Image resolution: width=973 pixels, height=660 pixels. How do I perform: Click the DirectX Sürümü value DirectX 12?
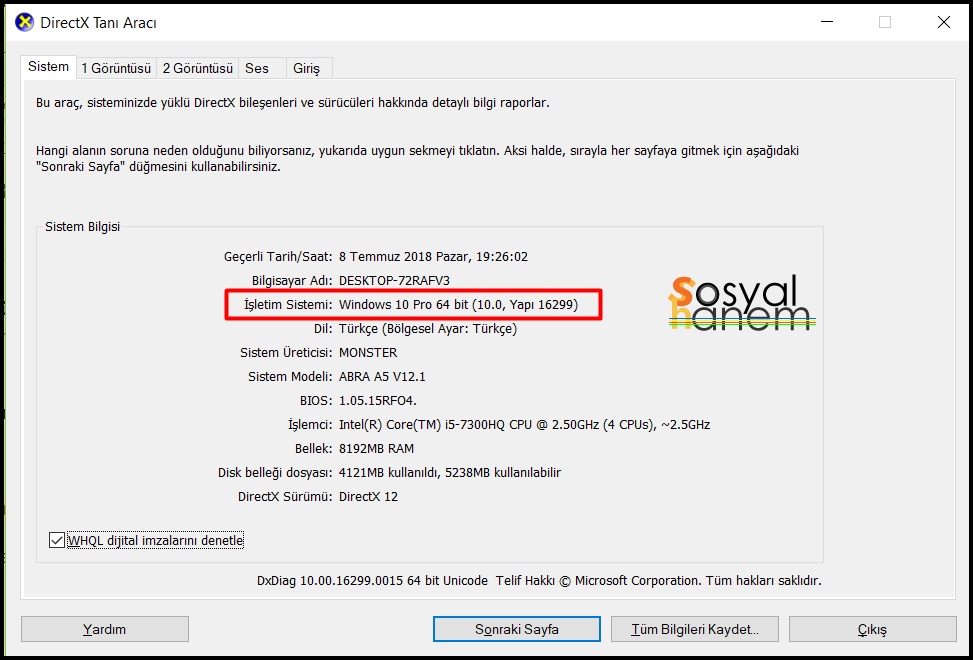pos(368,496)
